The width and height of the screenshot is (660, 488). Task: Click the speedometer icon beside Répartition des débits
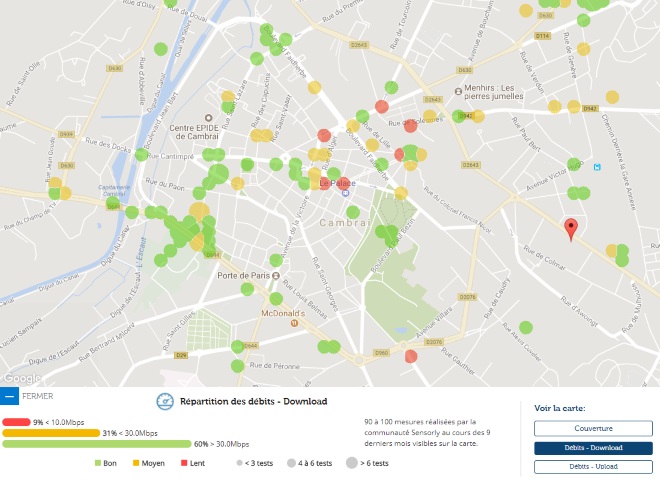[164, 401]
